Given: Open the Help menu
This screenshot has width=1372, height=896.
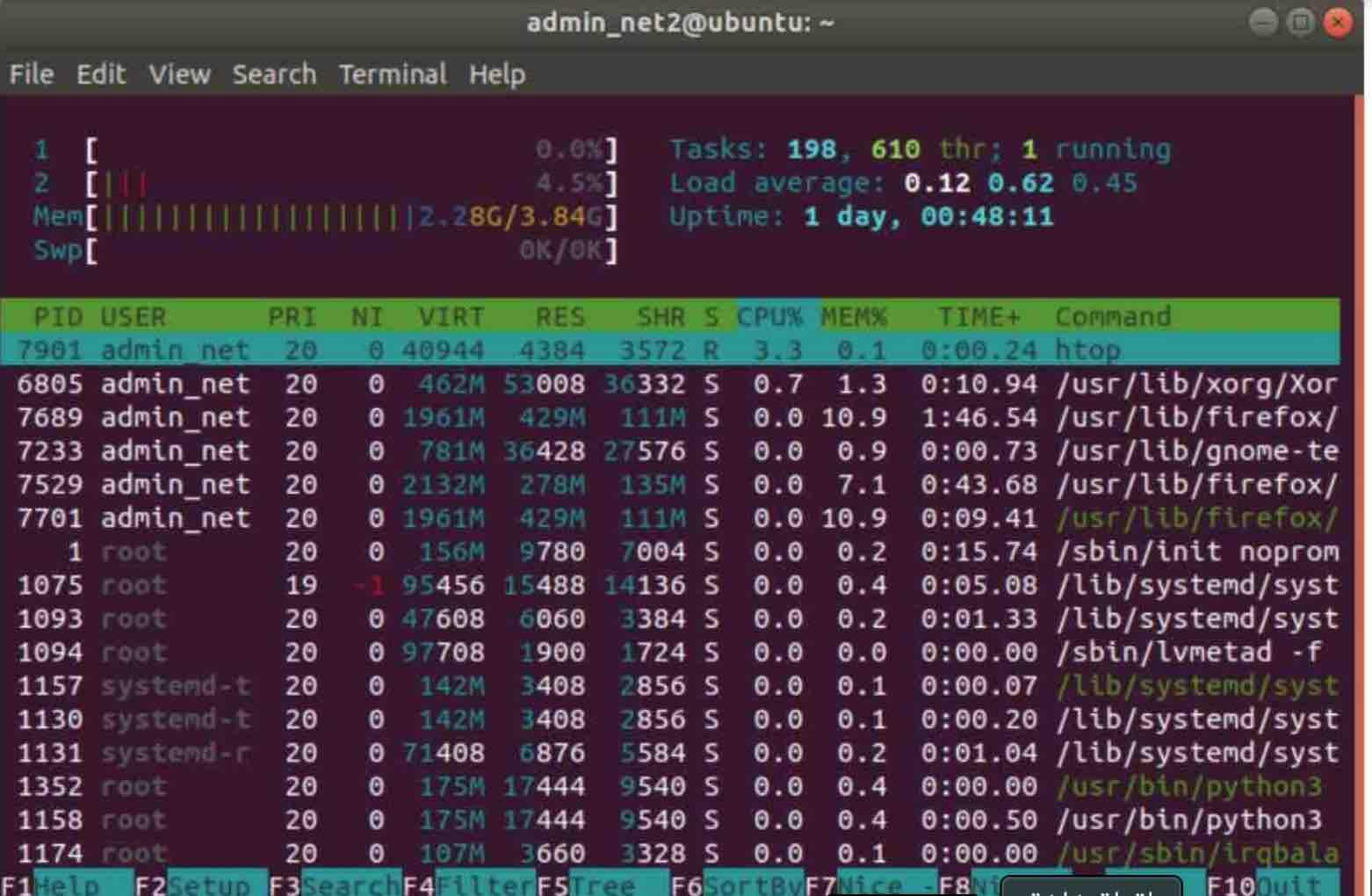Looking at the screenshot, I should [x=497, y=75].
